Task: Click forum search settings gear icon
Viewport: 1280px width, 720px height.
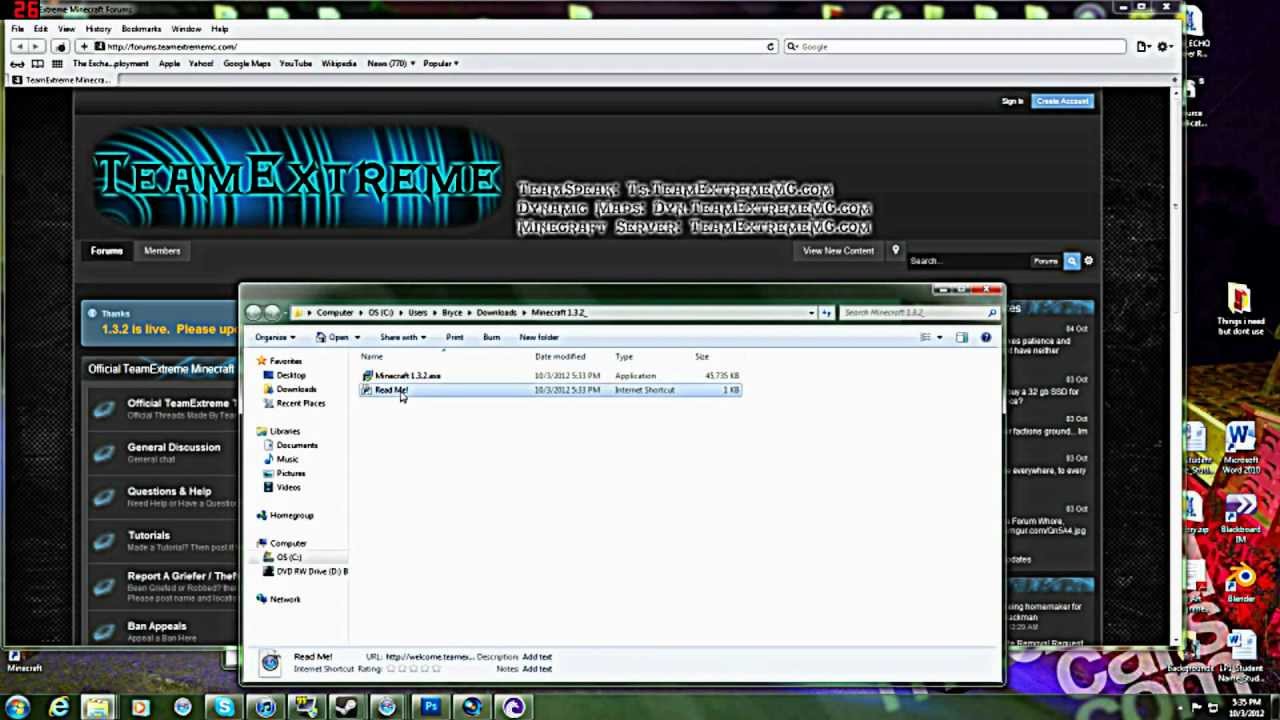Action: pos(1088,261)
